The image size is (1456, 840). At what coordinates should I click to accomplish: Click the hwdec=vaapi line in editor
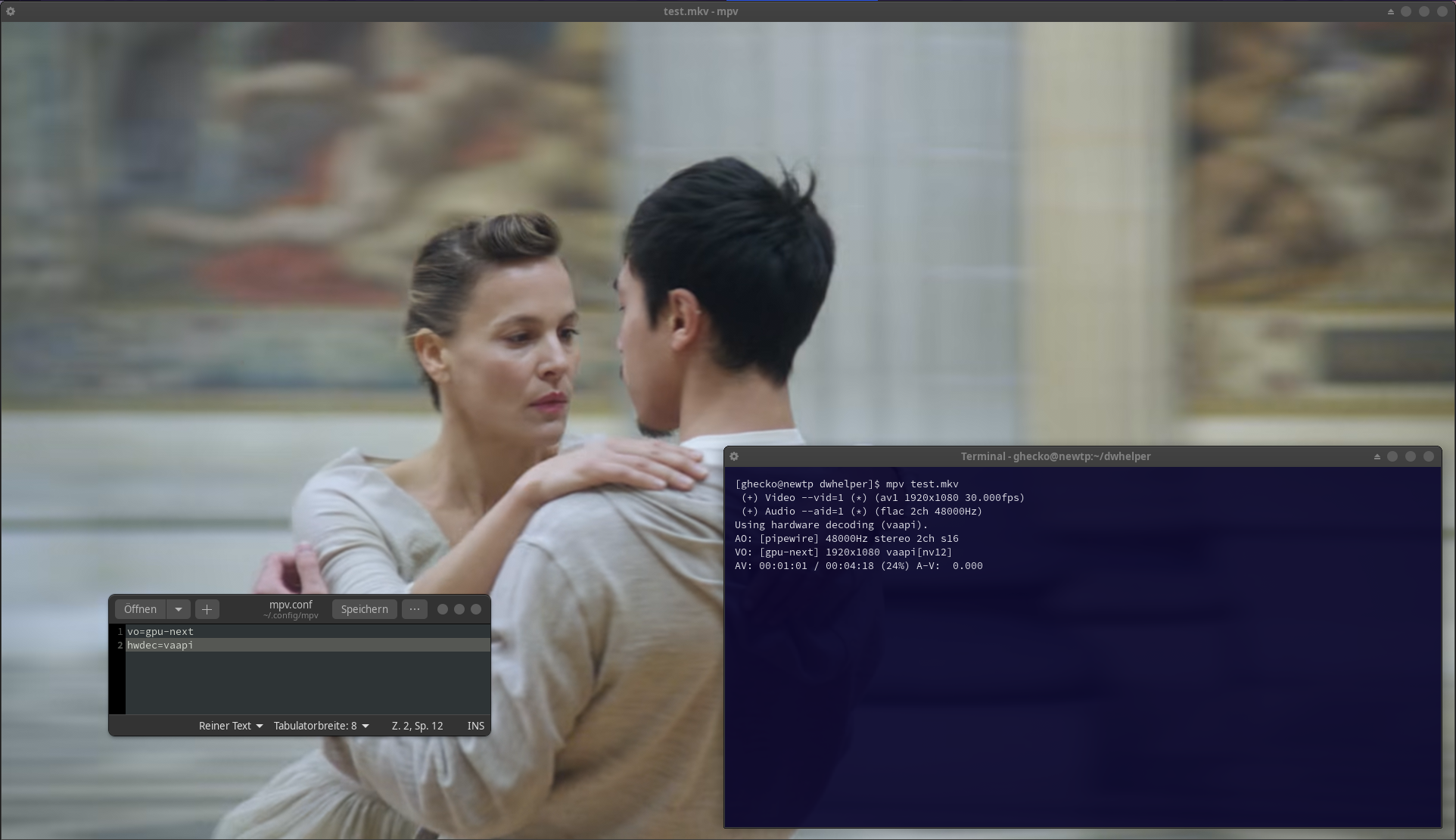[x=160, y=645]
